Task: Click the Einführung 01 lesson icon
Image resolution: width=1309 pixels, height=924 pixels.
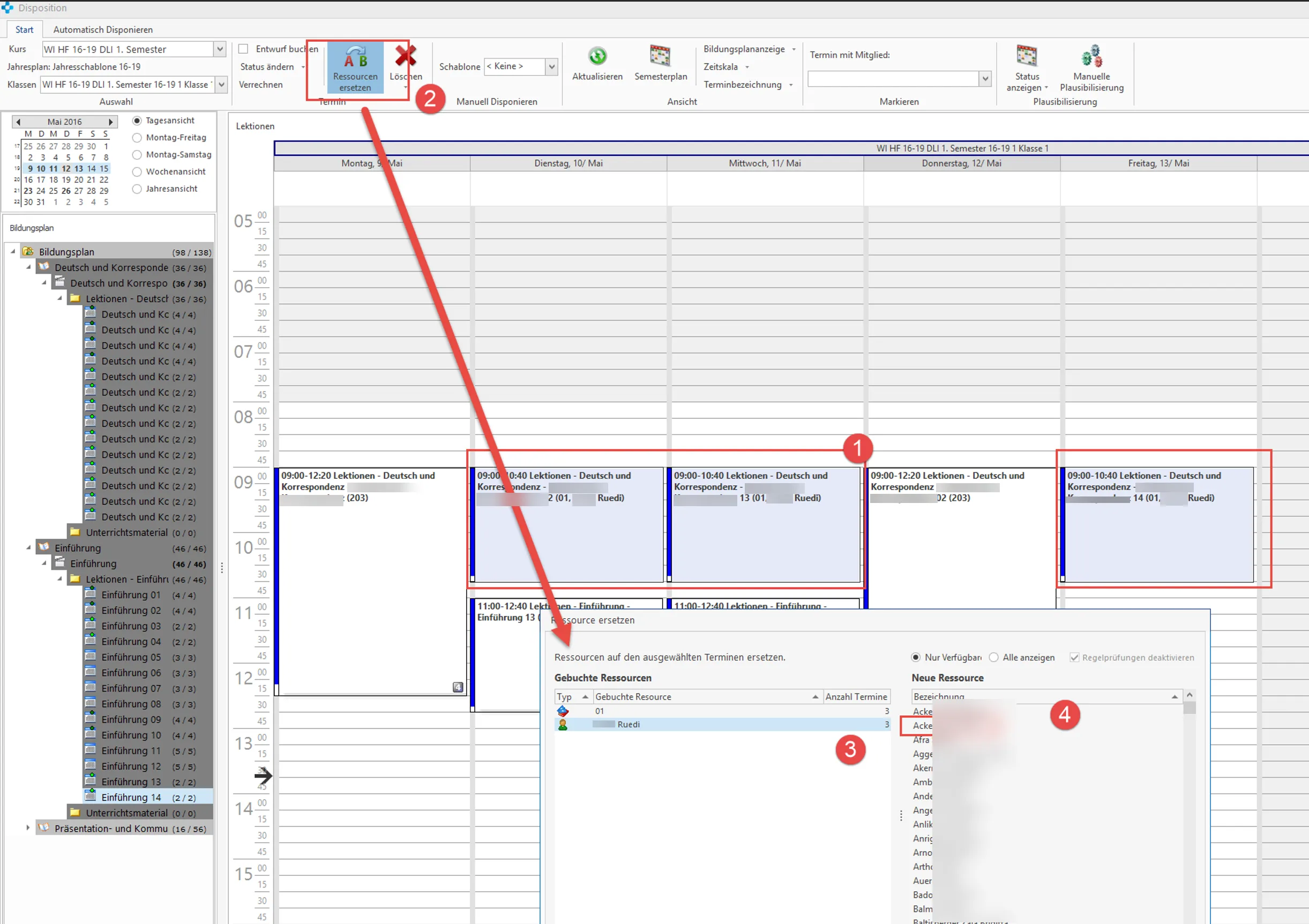Action: [x=90, y=594]
